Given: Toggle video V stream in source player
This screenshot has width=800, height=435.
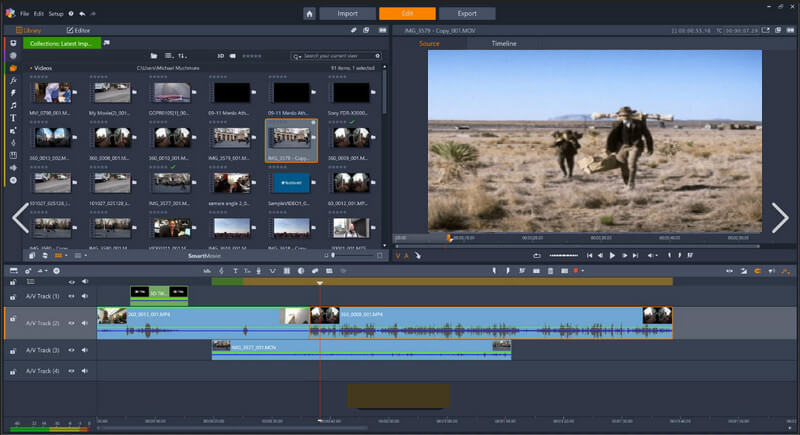Looking at the screenshot, I should (x=398, y=256).
